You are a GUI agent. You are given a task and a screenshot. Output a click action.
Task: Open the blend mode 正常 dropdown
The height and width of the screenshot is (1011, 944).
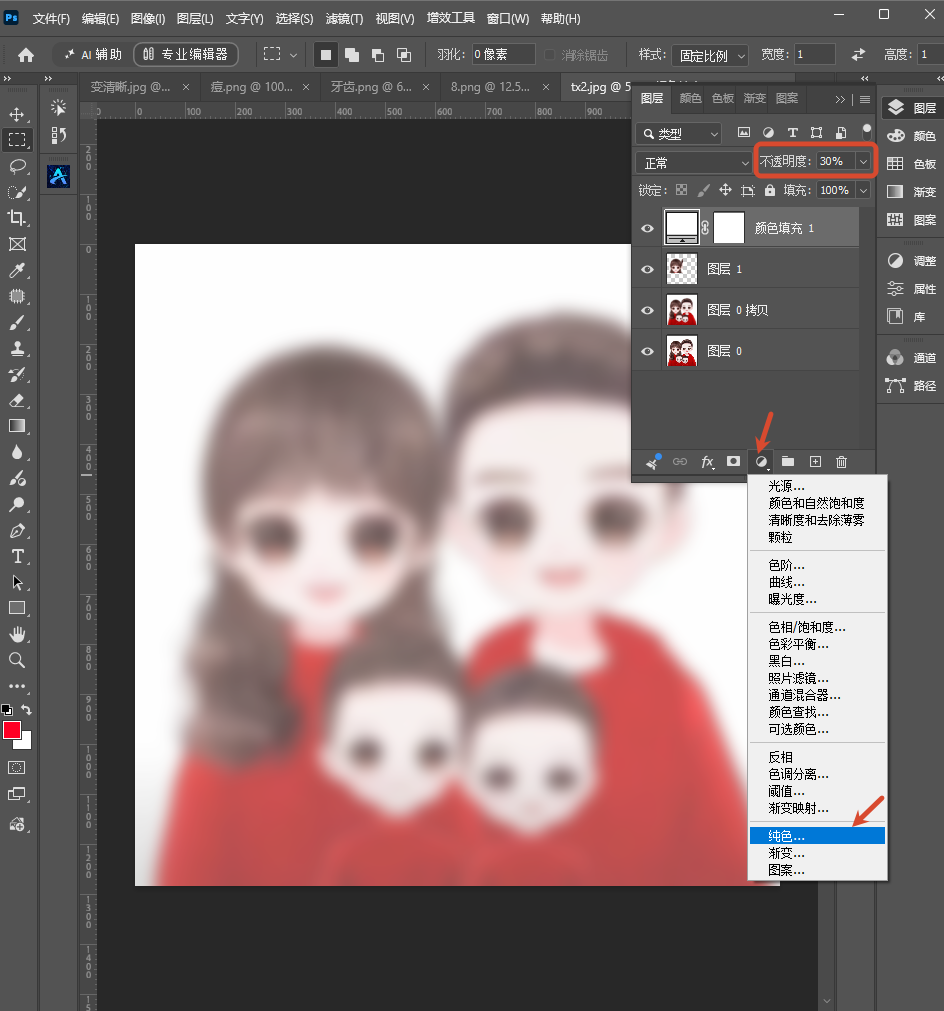tap(693, 162)
